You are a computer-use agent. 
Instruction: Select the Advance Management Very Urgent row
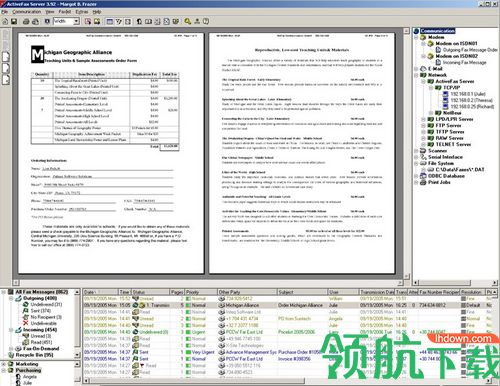pyautogui.click(x=288, y=352)
